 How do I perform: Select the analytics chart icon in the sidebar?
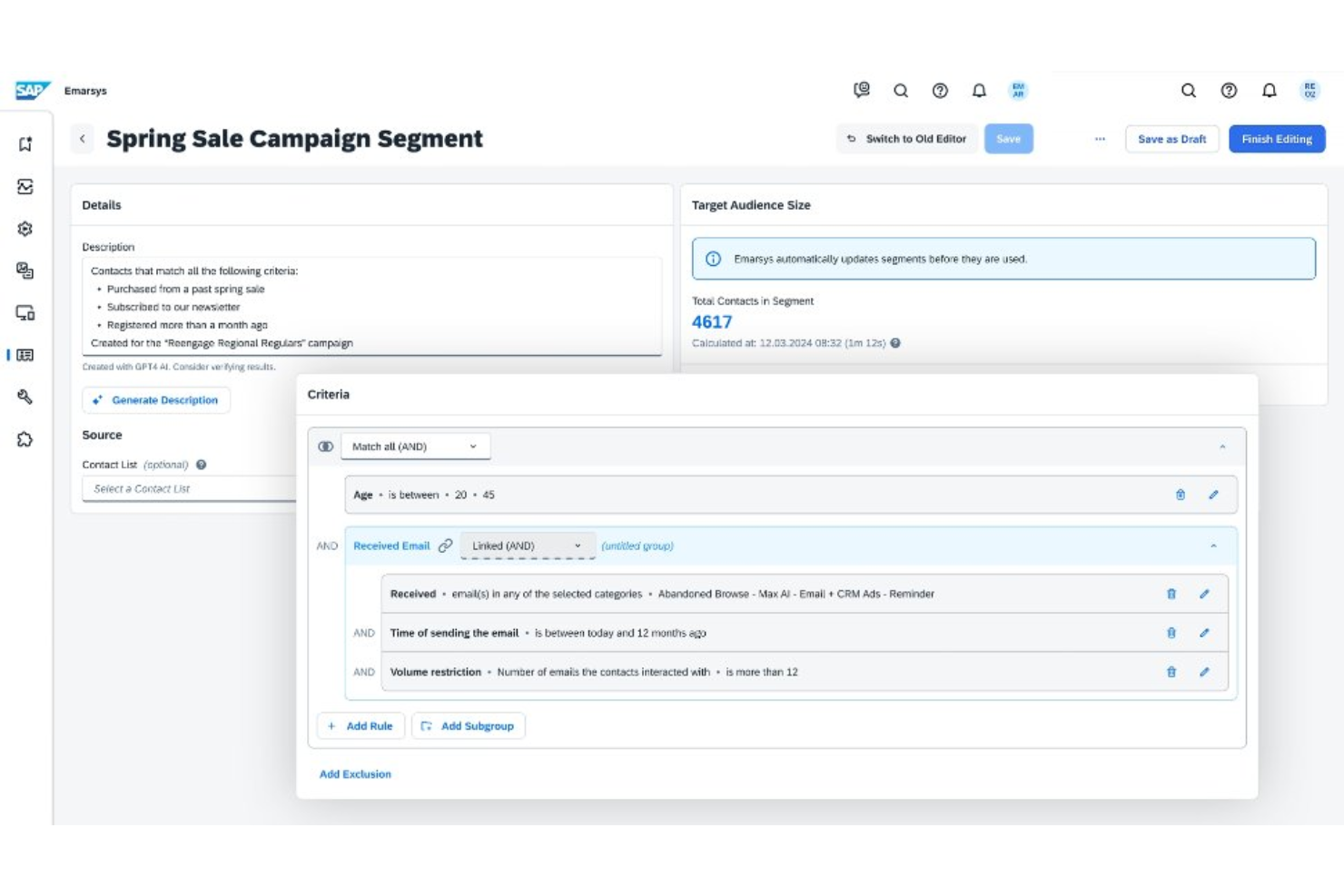click(x=26, y=186)
